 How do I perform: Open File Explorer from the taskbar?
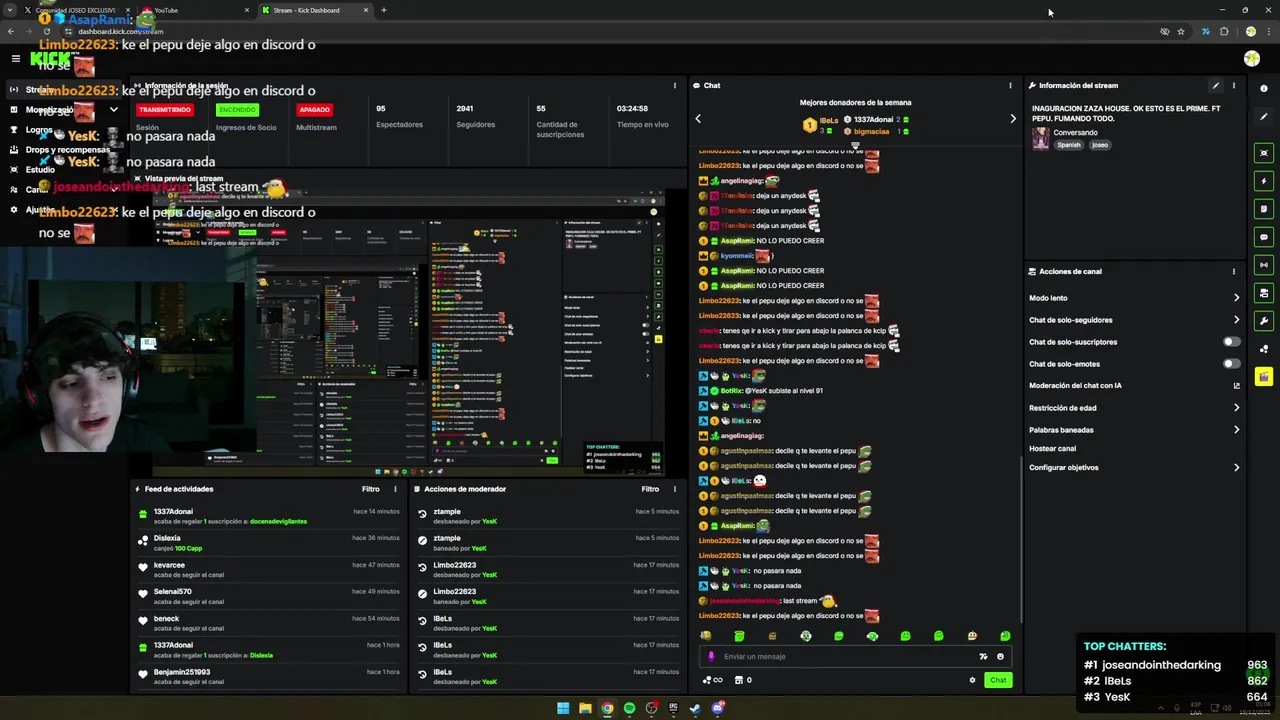tap(585, 708)
